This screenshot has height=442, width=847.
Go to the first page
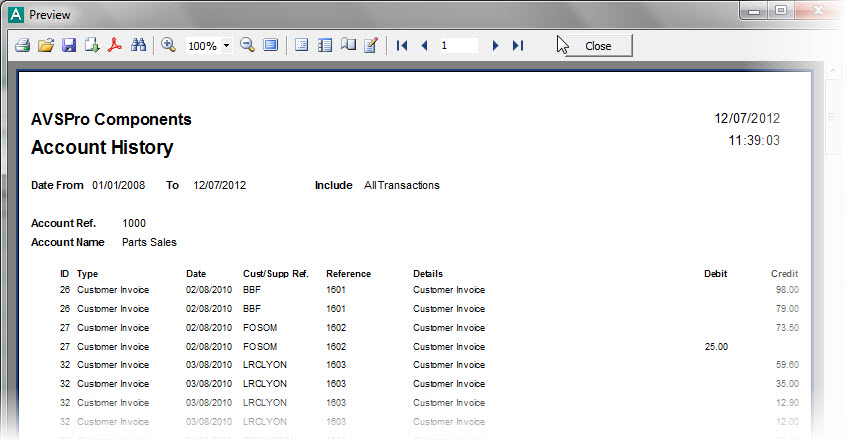[x=402, y=46]
